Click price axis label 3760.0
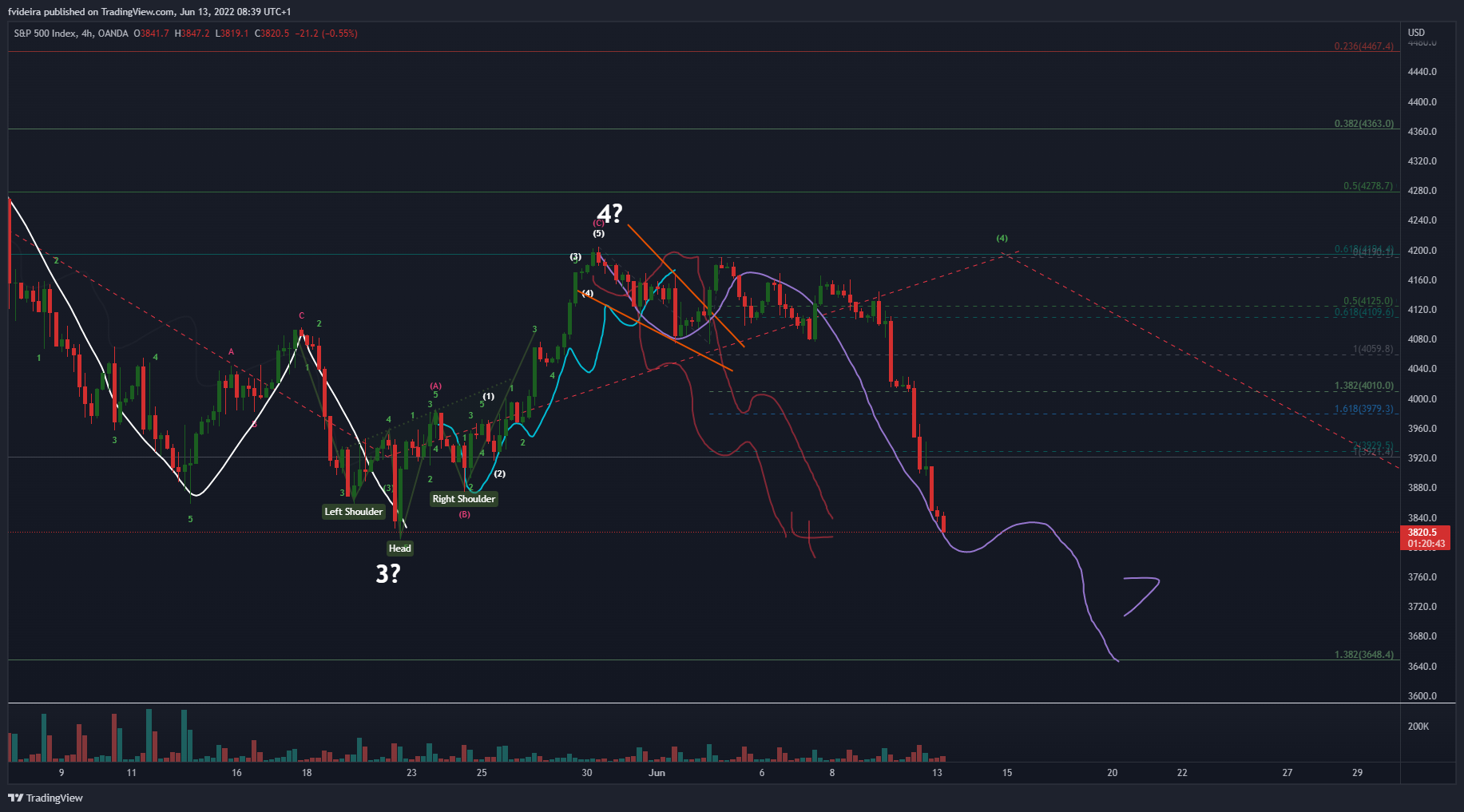The image size is (1464, 812). [x=1422, y=577]
